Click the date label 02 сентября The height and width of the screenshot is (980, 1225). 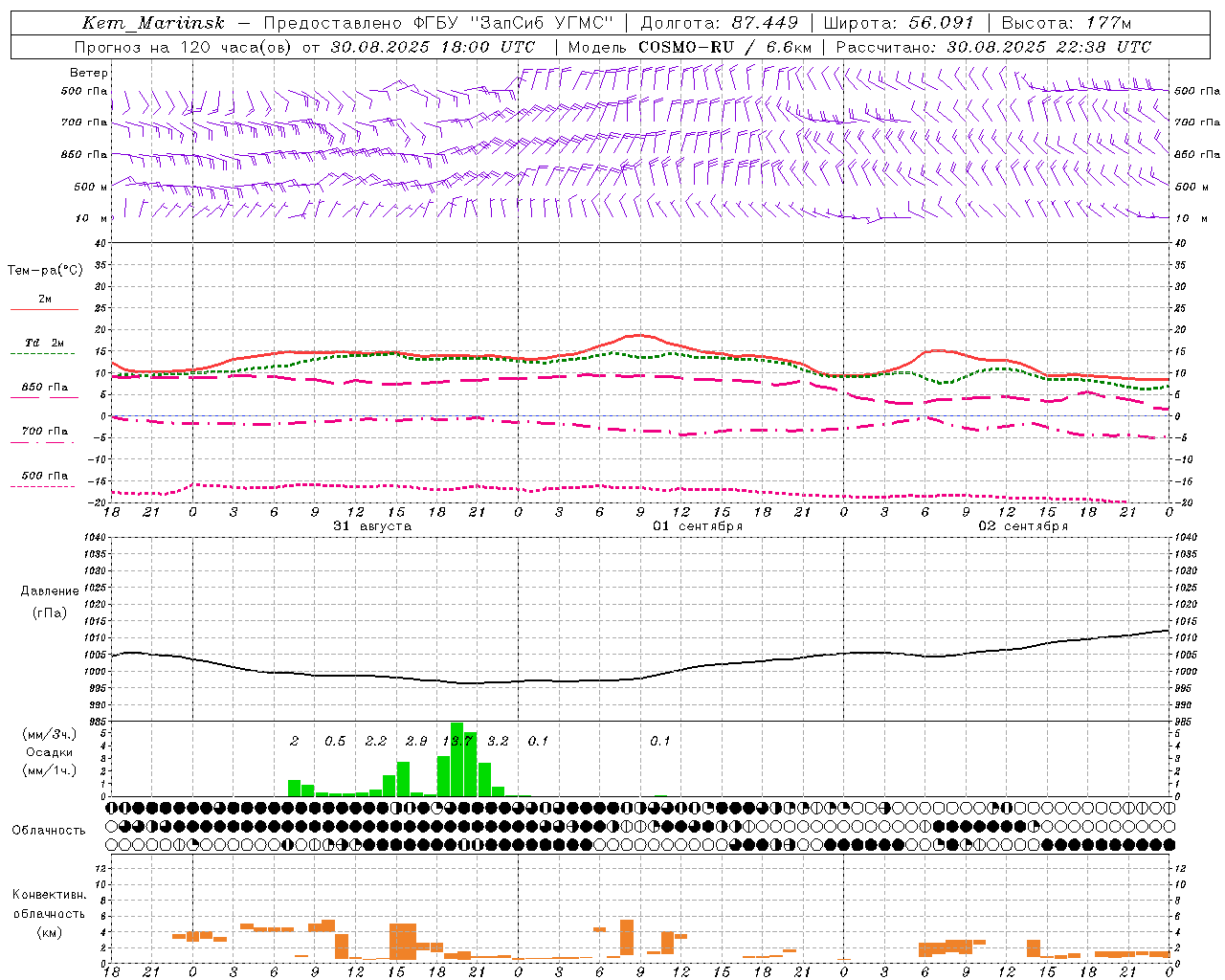point(1023,526)
